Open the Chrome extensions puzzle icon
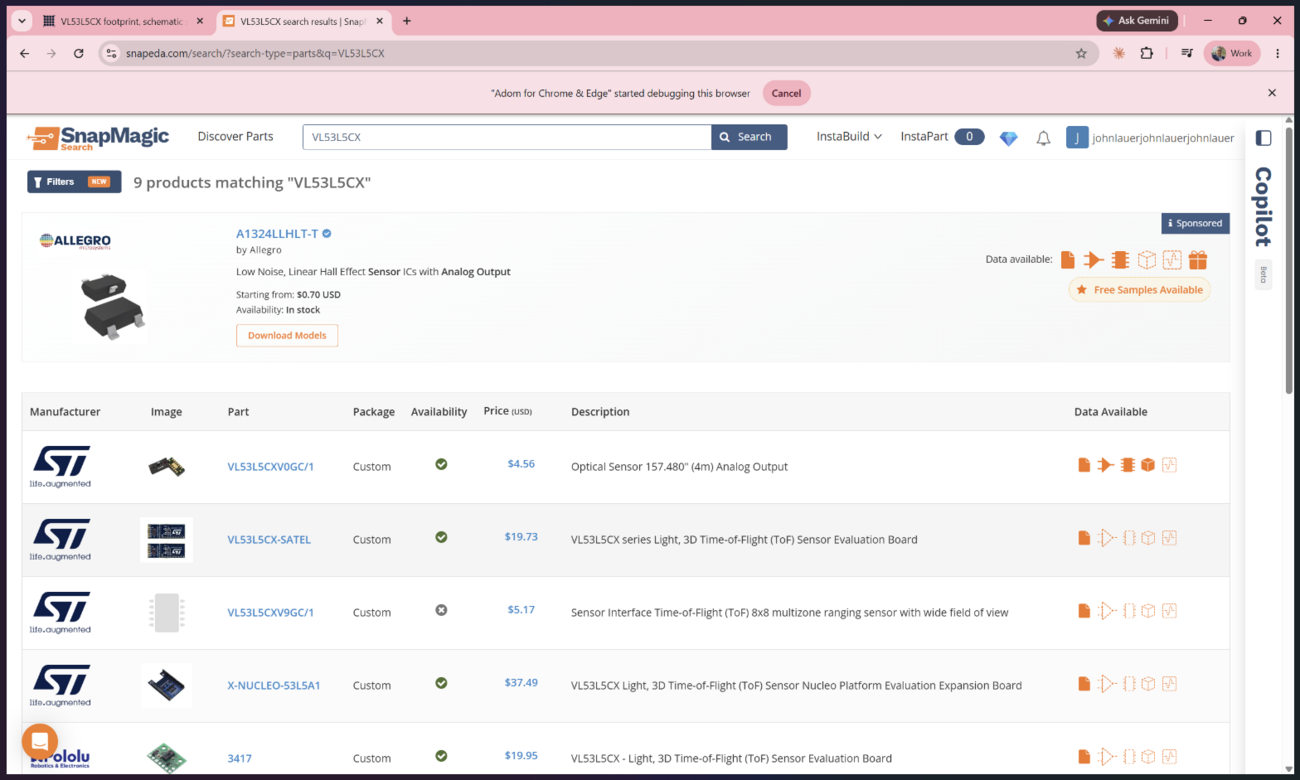 coord(1147,53)
